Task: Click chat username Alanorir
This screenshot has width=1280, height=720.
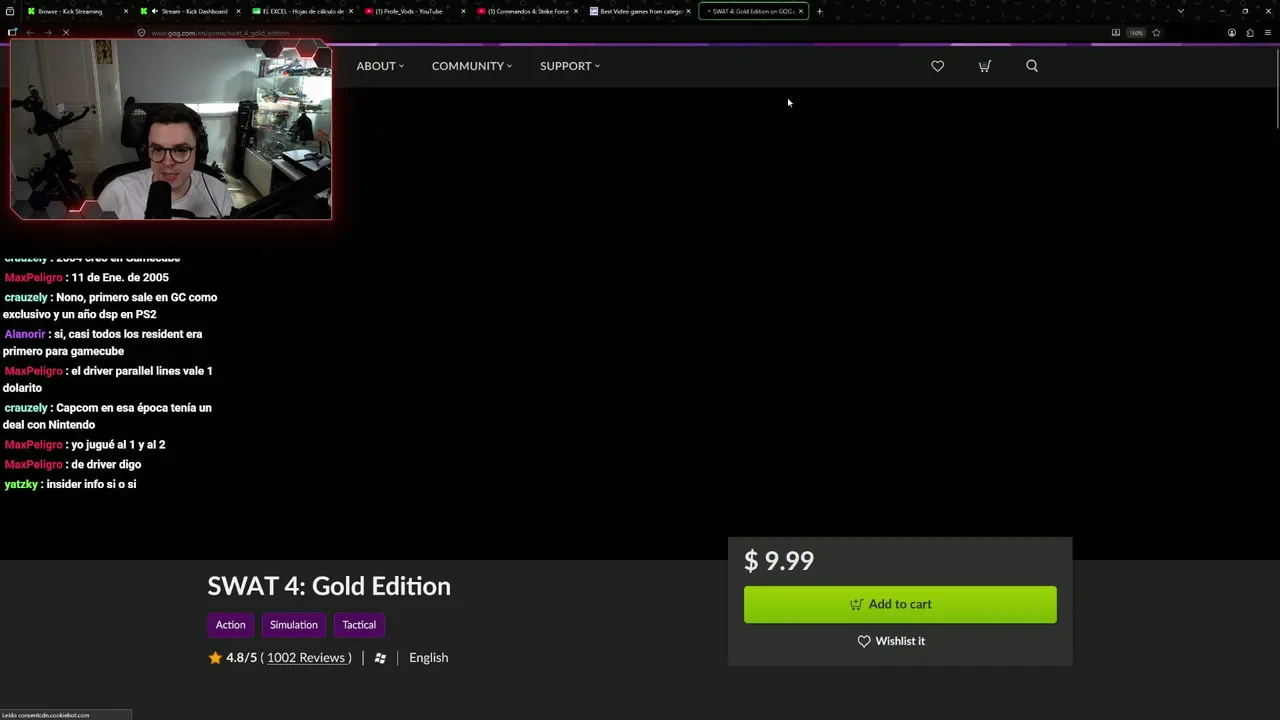Action: click(x=25, y=334)
